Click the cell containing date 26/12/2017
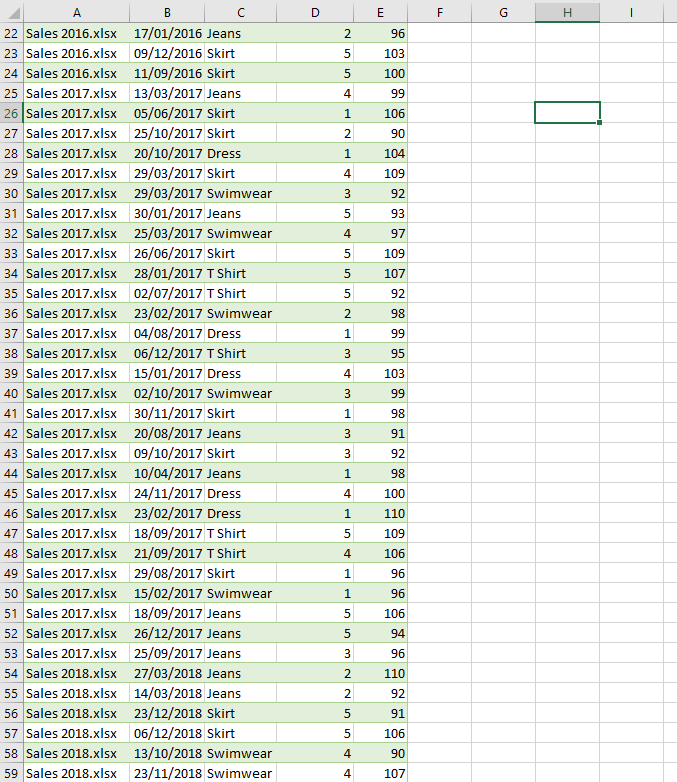This screenshot has width=677, height=782. [167, 633]
